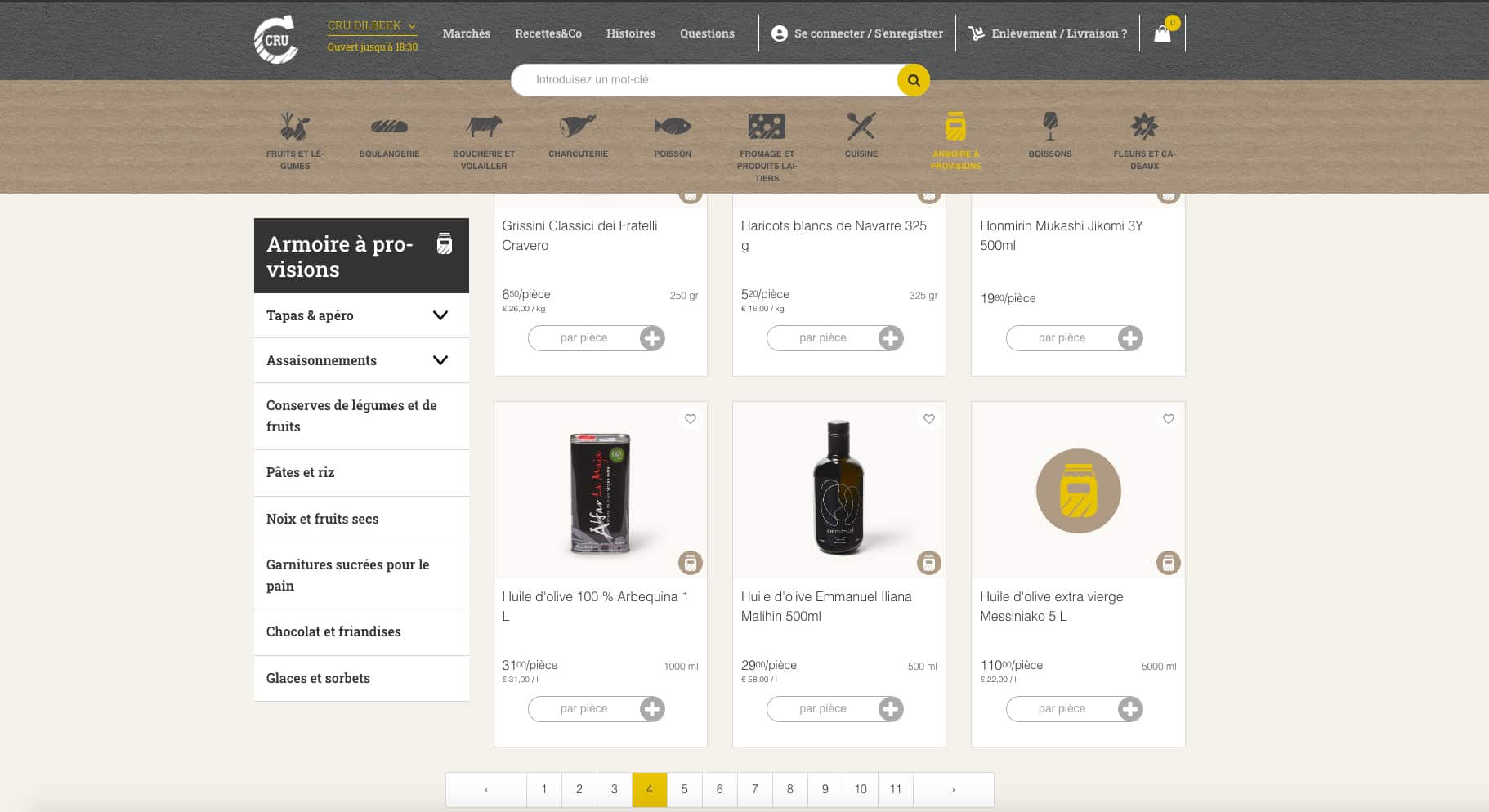This screenshot has width=1489, height=812.
Task: Favorite the Huile d'olive Arbequina product
Action: [x=690, y=418]
